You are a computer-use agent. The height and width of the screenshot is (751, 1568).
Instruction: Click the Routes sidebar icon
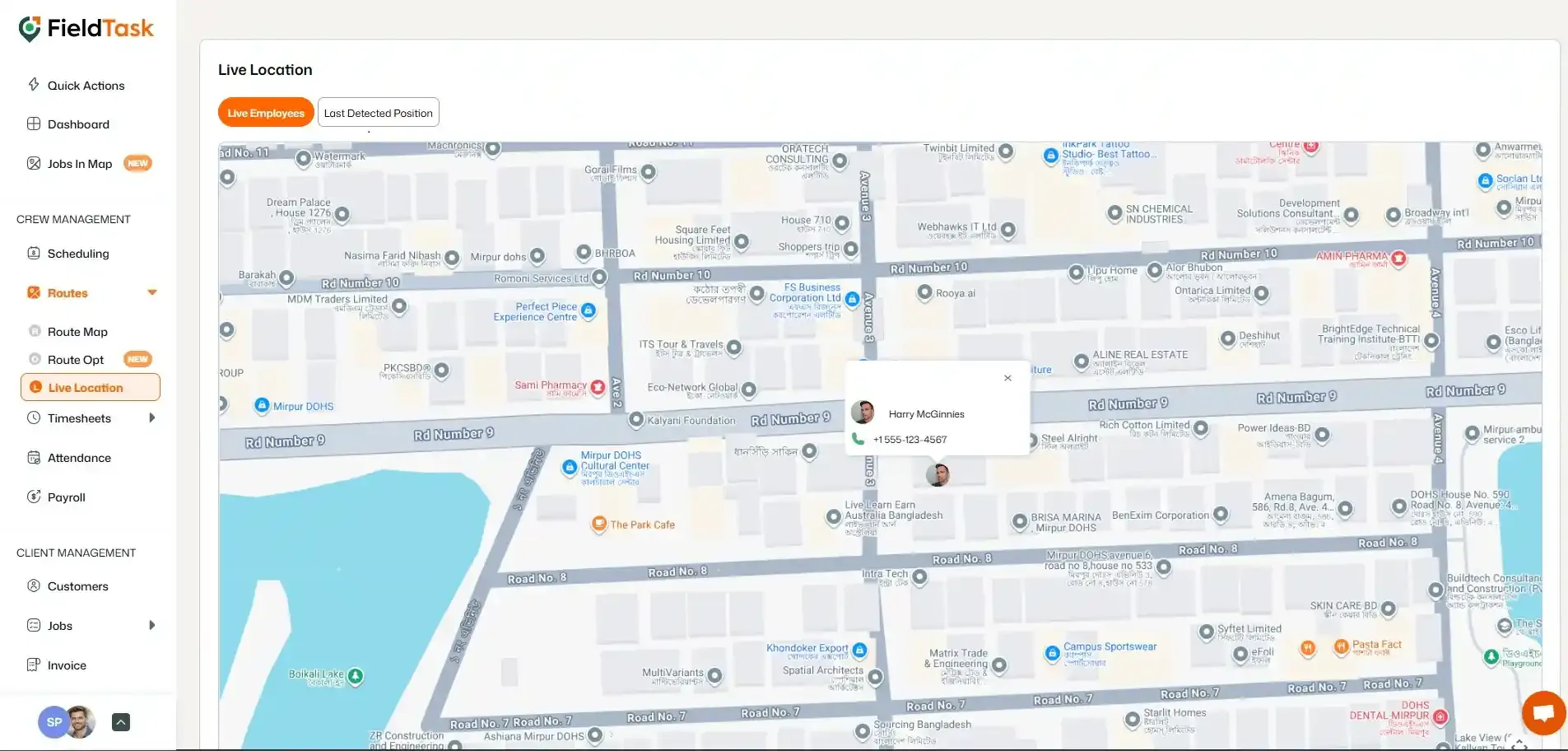coord(34,292)
